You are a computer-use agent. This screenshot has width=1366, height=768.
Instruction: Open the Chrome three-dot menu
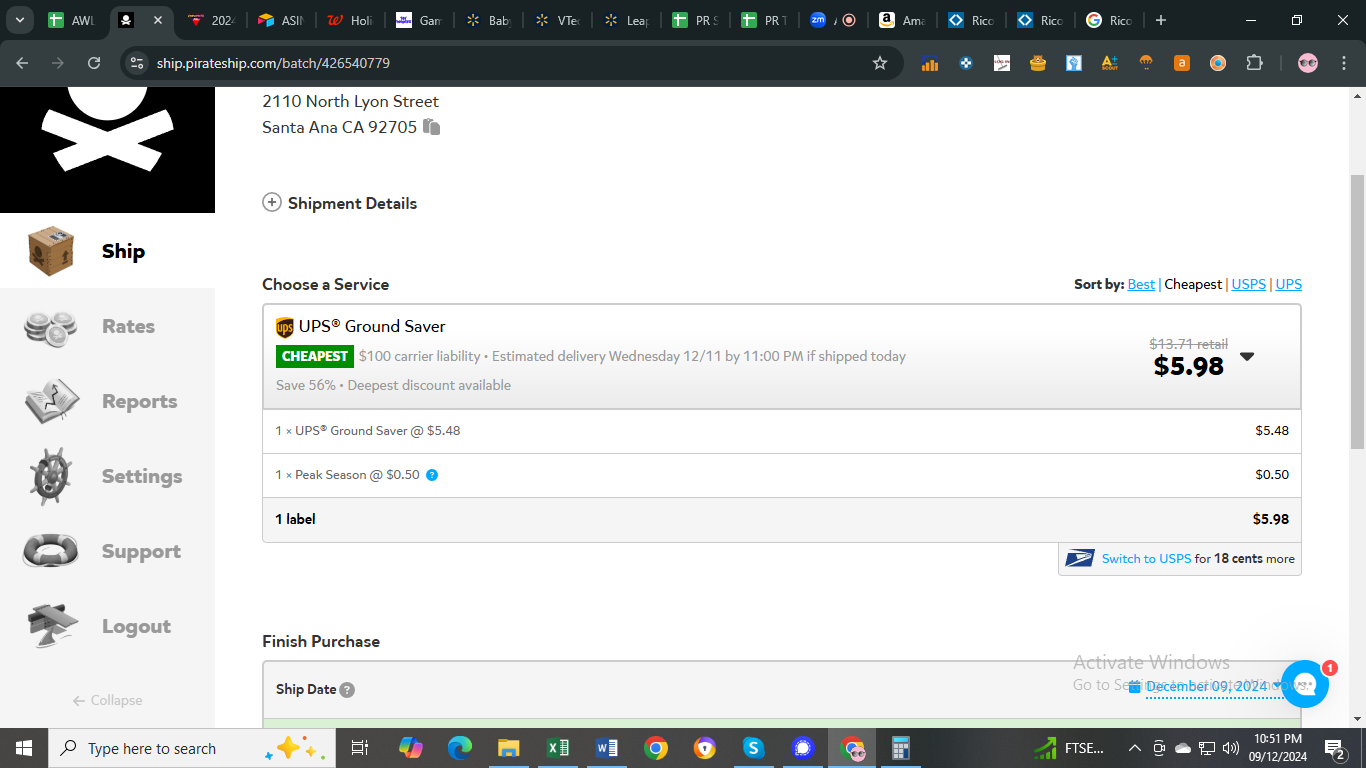(1343, 63)
